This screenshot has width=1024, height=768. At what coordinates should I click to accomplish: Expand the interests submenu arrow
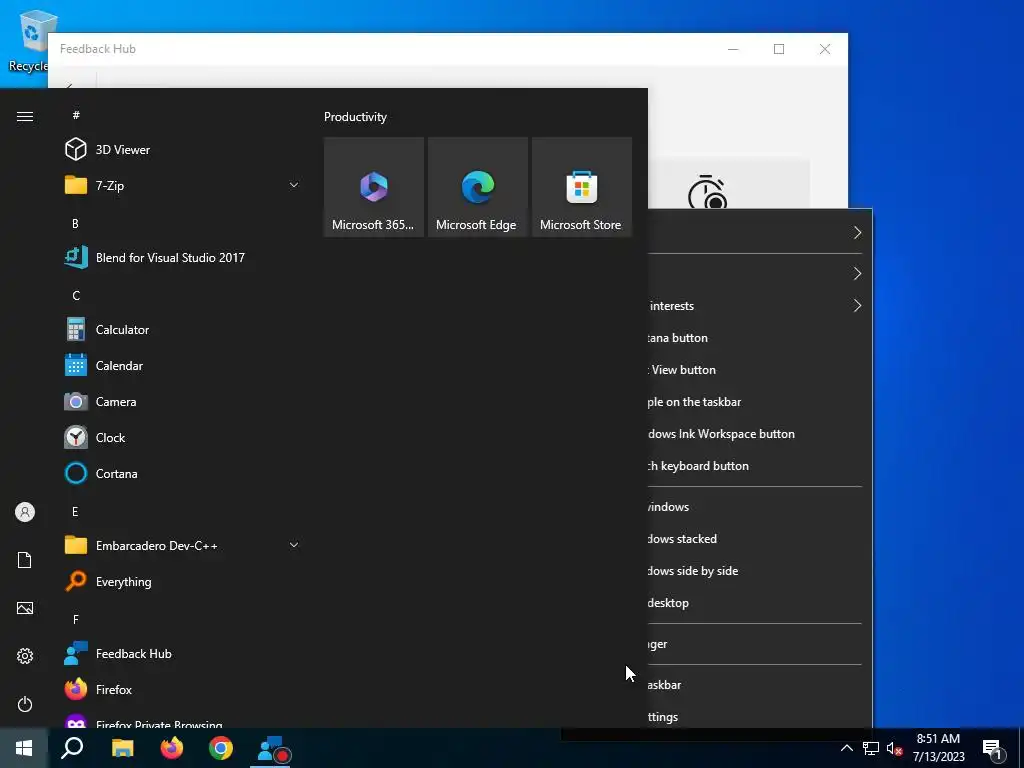(857, 306)
